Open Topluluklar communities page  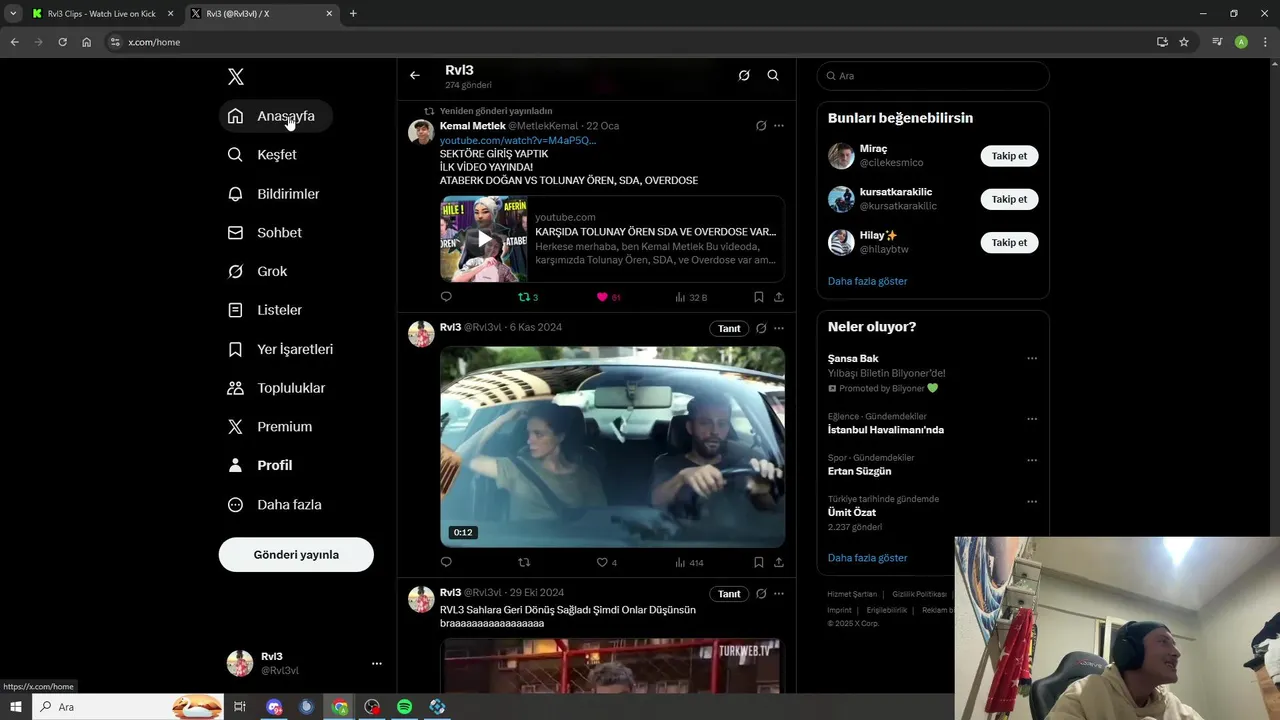277,388
